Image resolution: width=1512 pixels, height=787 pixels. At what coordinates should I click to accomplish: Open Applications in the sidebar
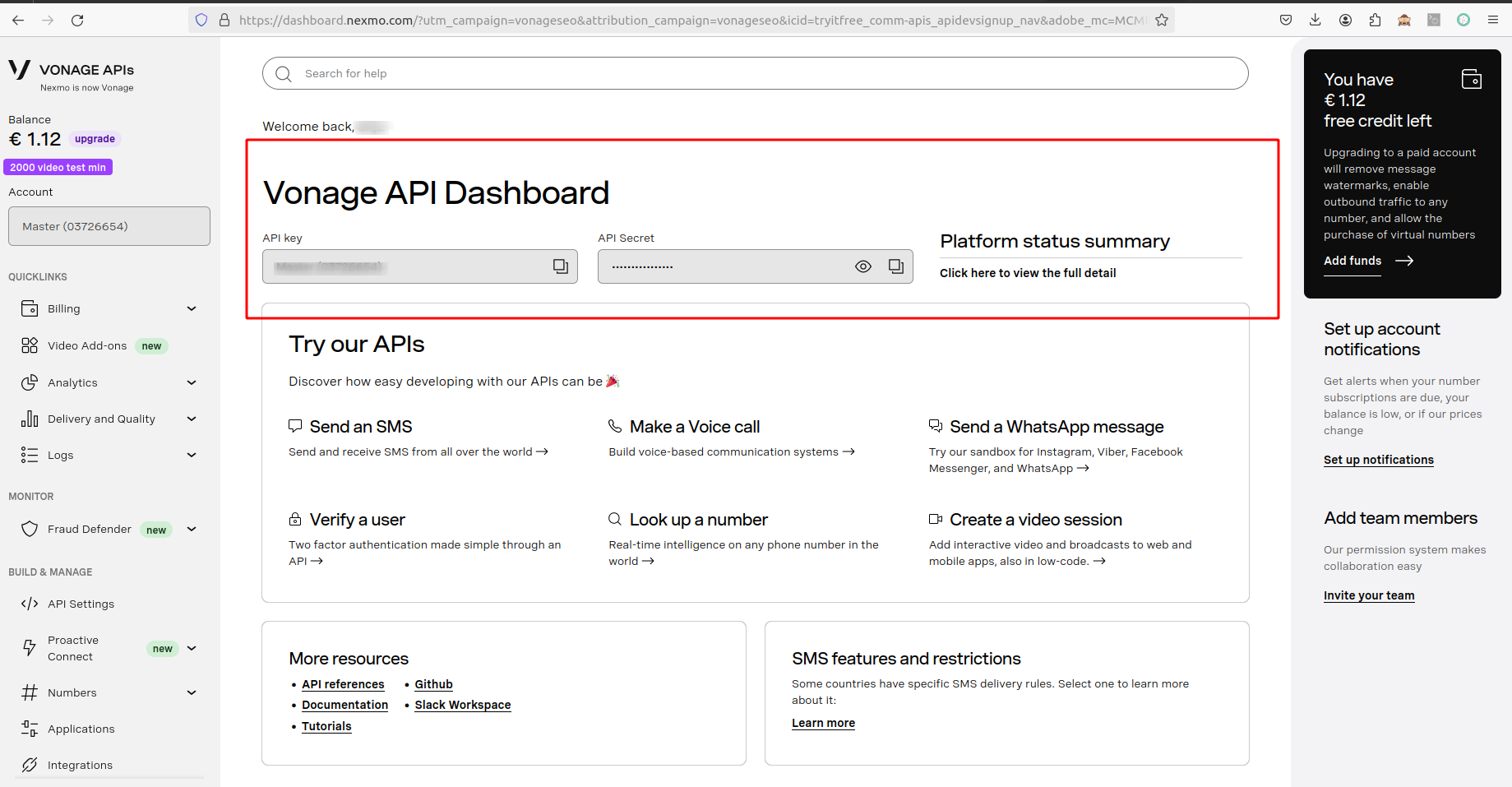81,729
